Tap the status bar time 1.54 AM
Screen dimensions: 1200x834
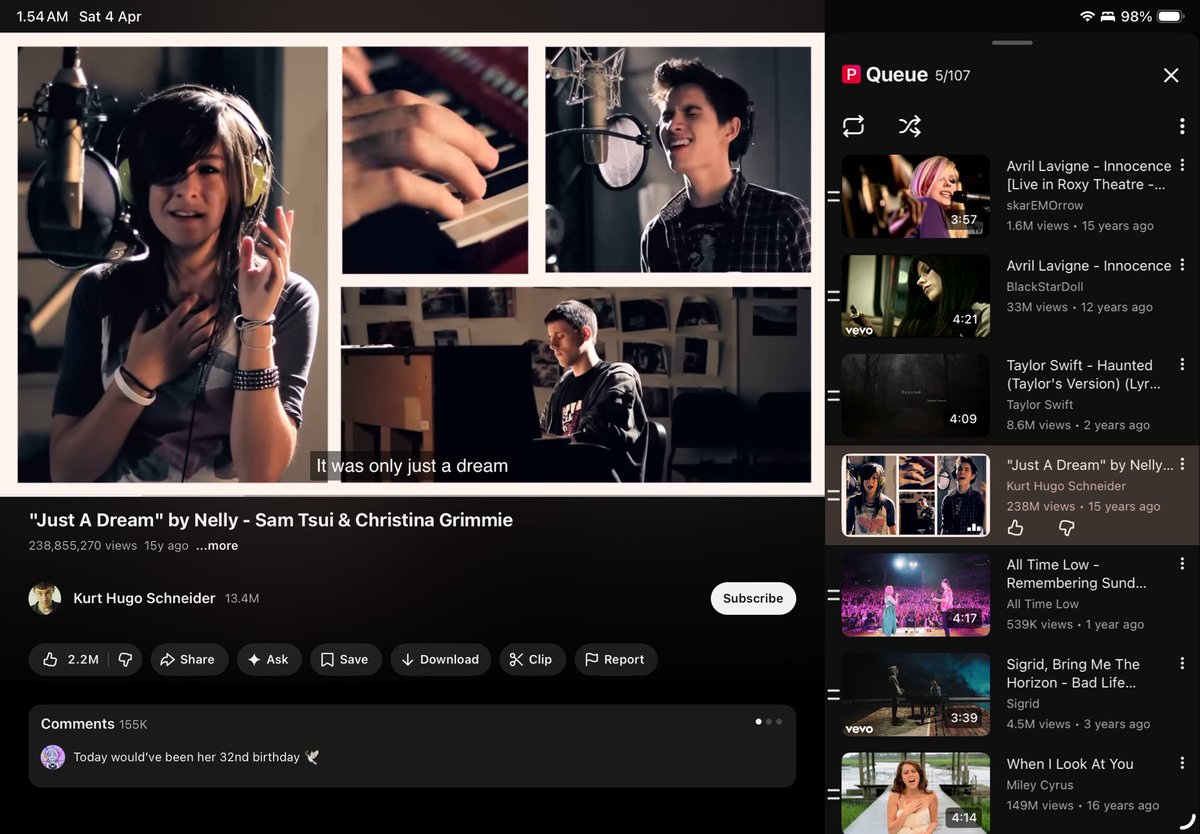click(43, 17)
